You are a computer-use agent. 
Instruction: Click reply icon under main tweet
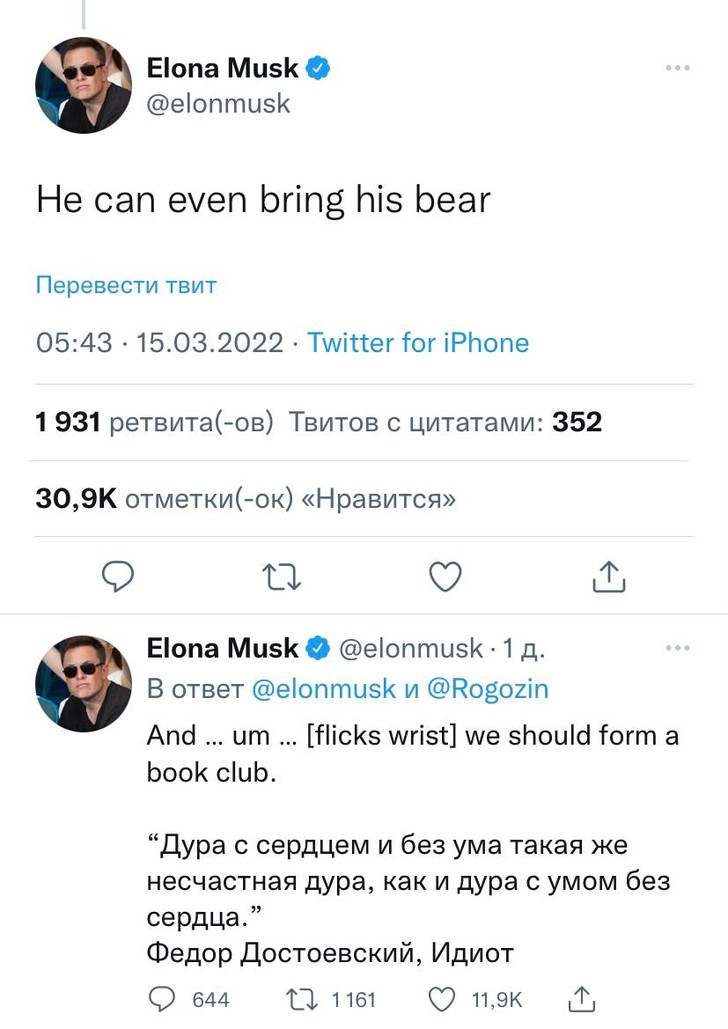tap(120, 576)
